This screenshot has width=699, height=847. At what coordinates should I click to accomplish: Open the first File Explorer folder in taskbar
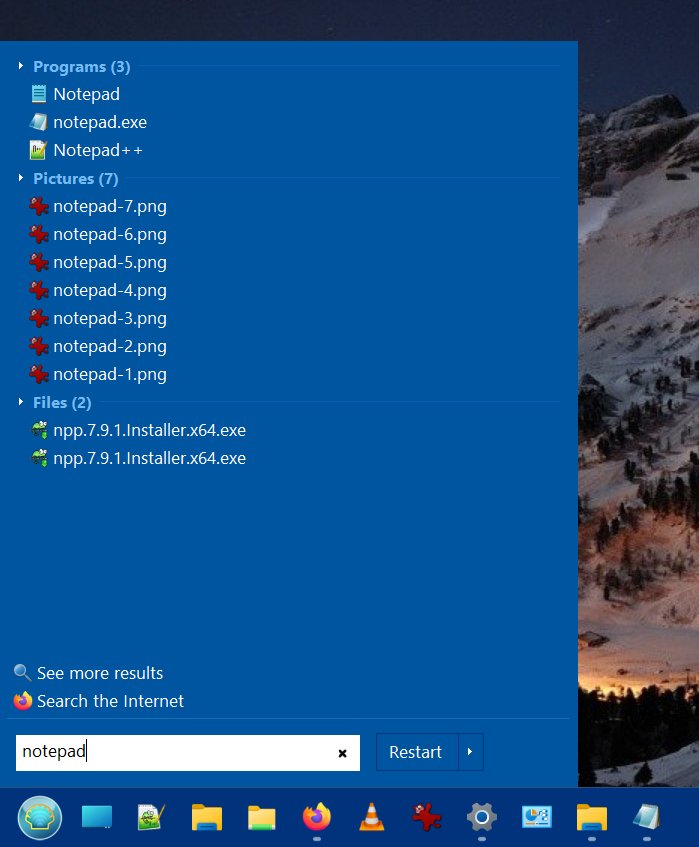point(207,817)
